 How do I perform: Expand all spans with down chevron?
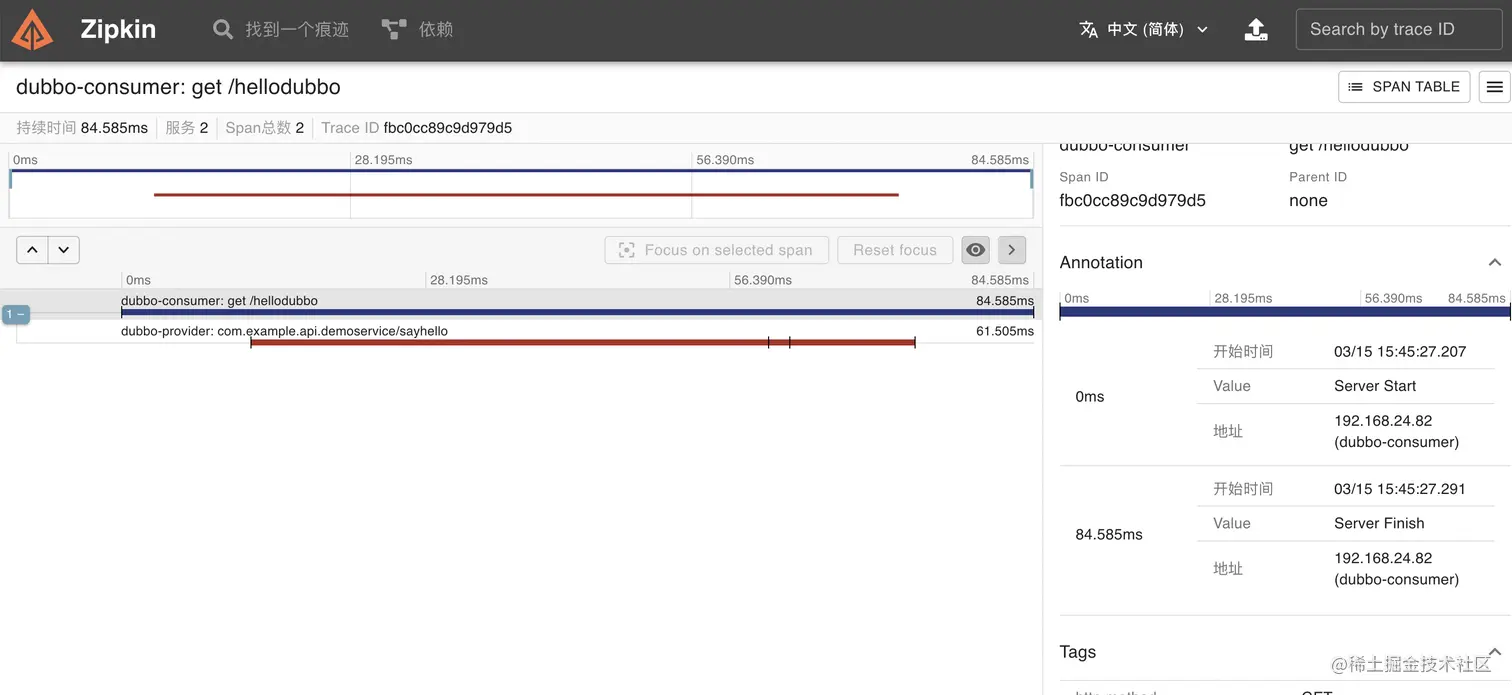click(x=64, y=250)
